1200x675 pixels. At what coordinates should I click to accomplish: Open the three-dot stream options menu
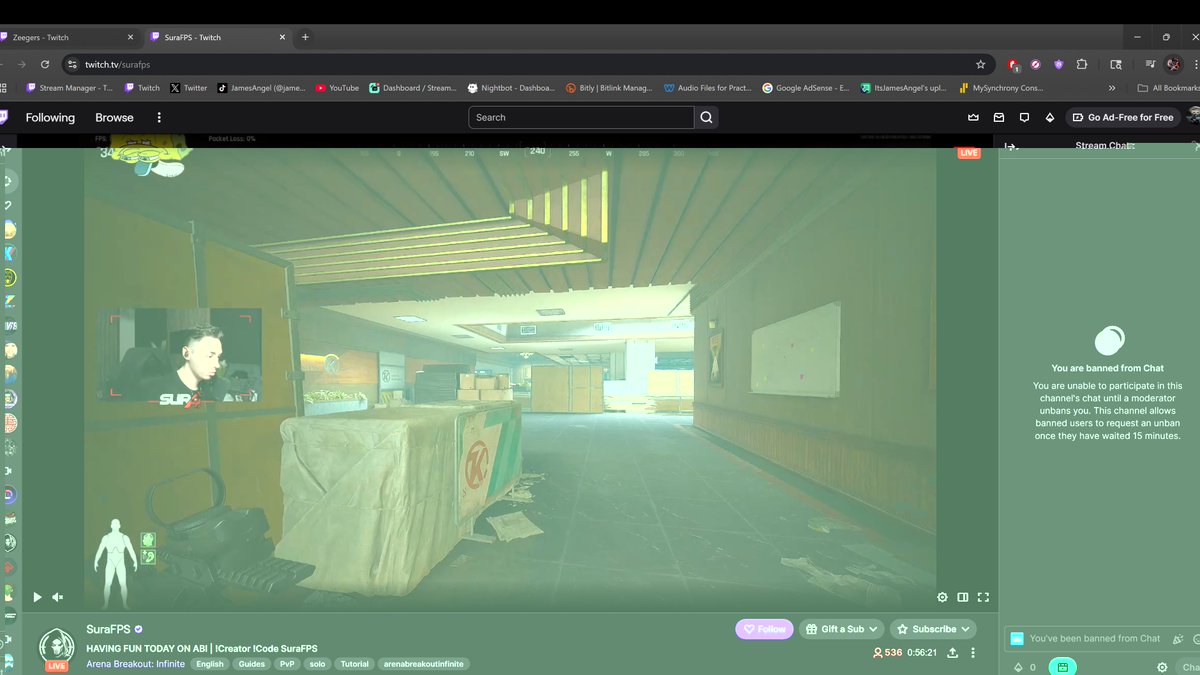[x=973, y=653]
